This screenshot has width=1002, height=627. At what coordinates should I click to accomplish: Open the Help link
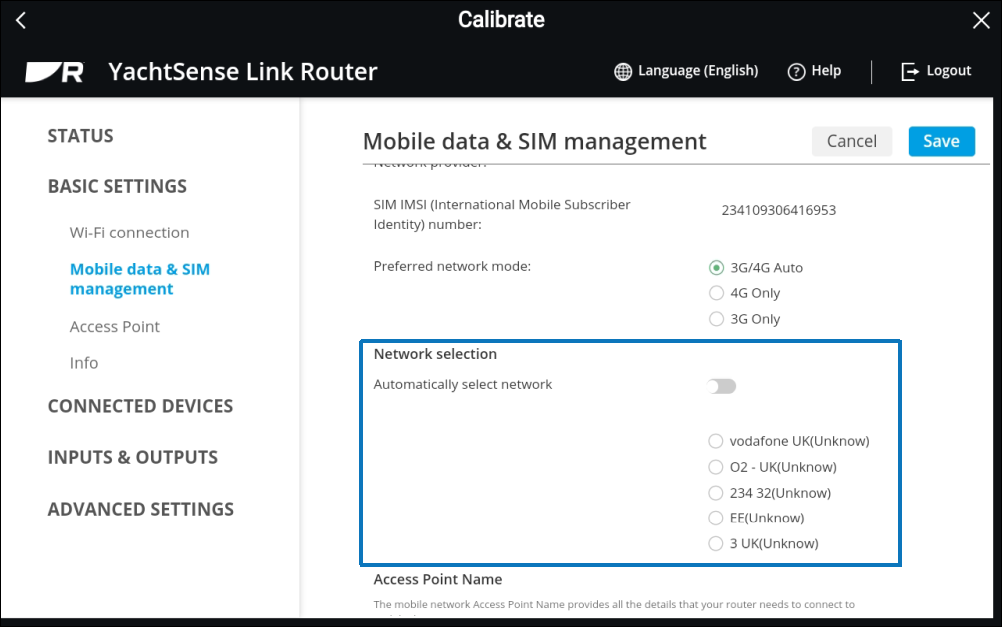pyautogui.click(x=826, y=70)
